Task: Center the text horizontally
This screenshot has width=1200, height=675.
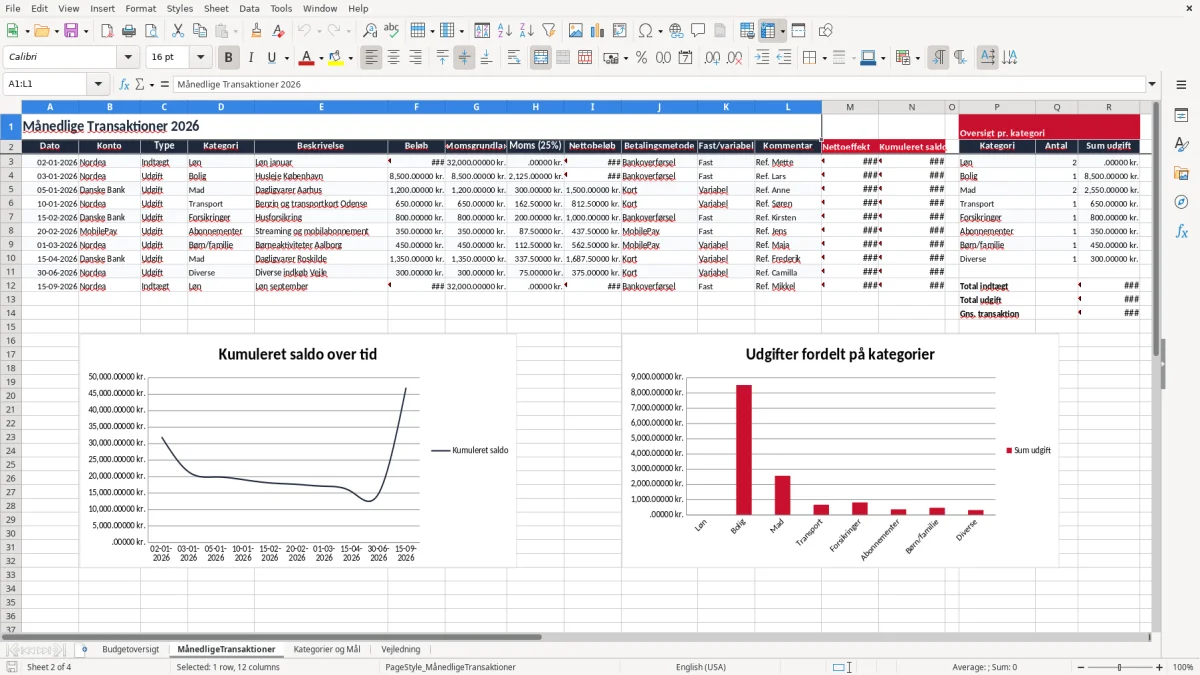Action: (393, 58)
